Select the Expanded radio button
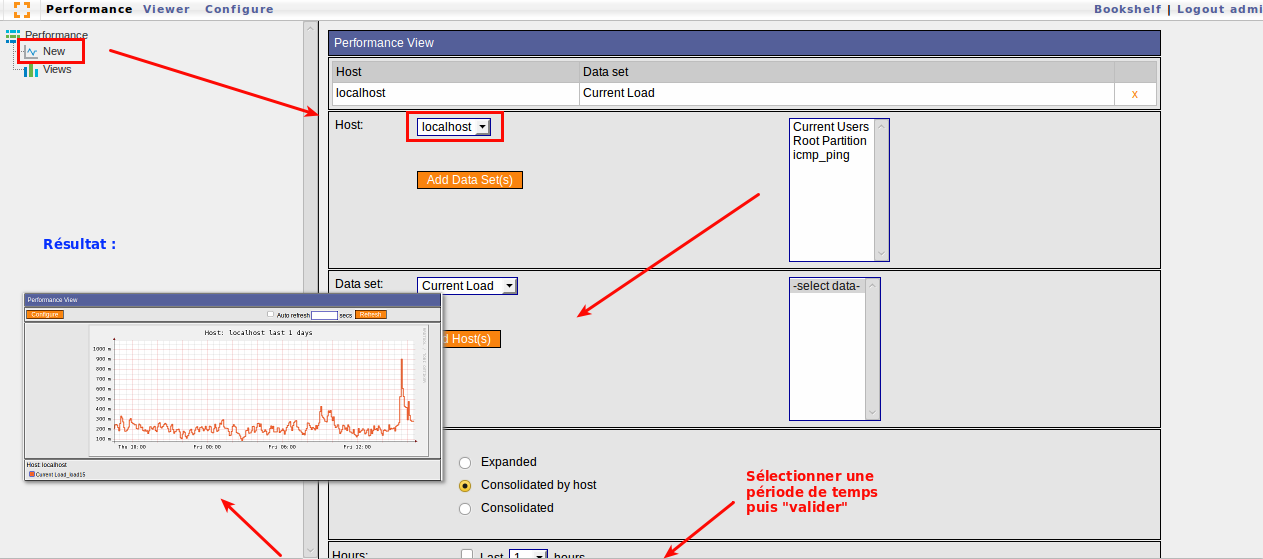Screen dimensions: 1263x559 pos(465,463)
